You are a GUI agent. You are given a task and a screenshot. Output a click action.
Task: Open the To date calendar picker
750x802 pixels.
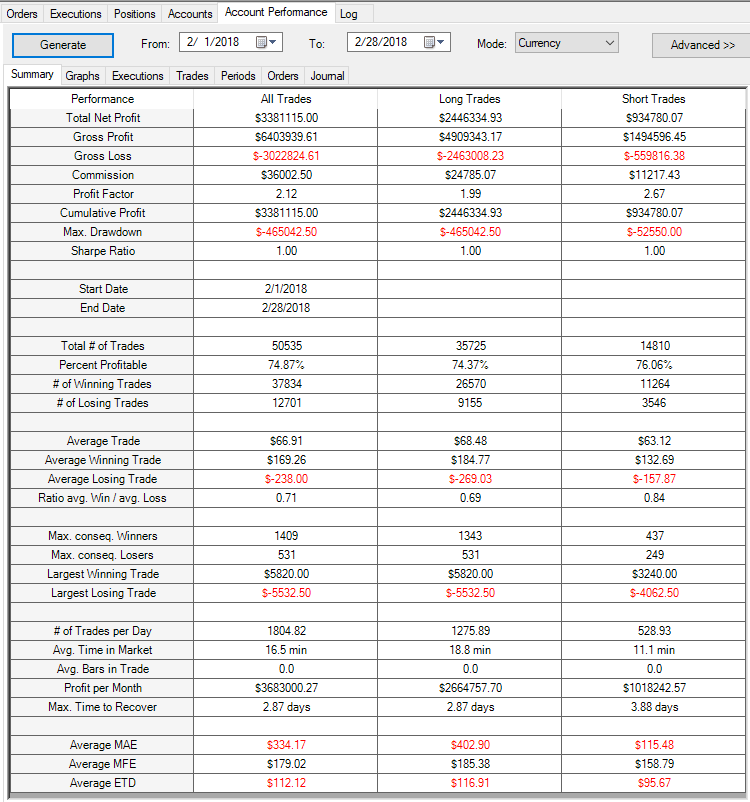tap(434, 42)
